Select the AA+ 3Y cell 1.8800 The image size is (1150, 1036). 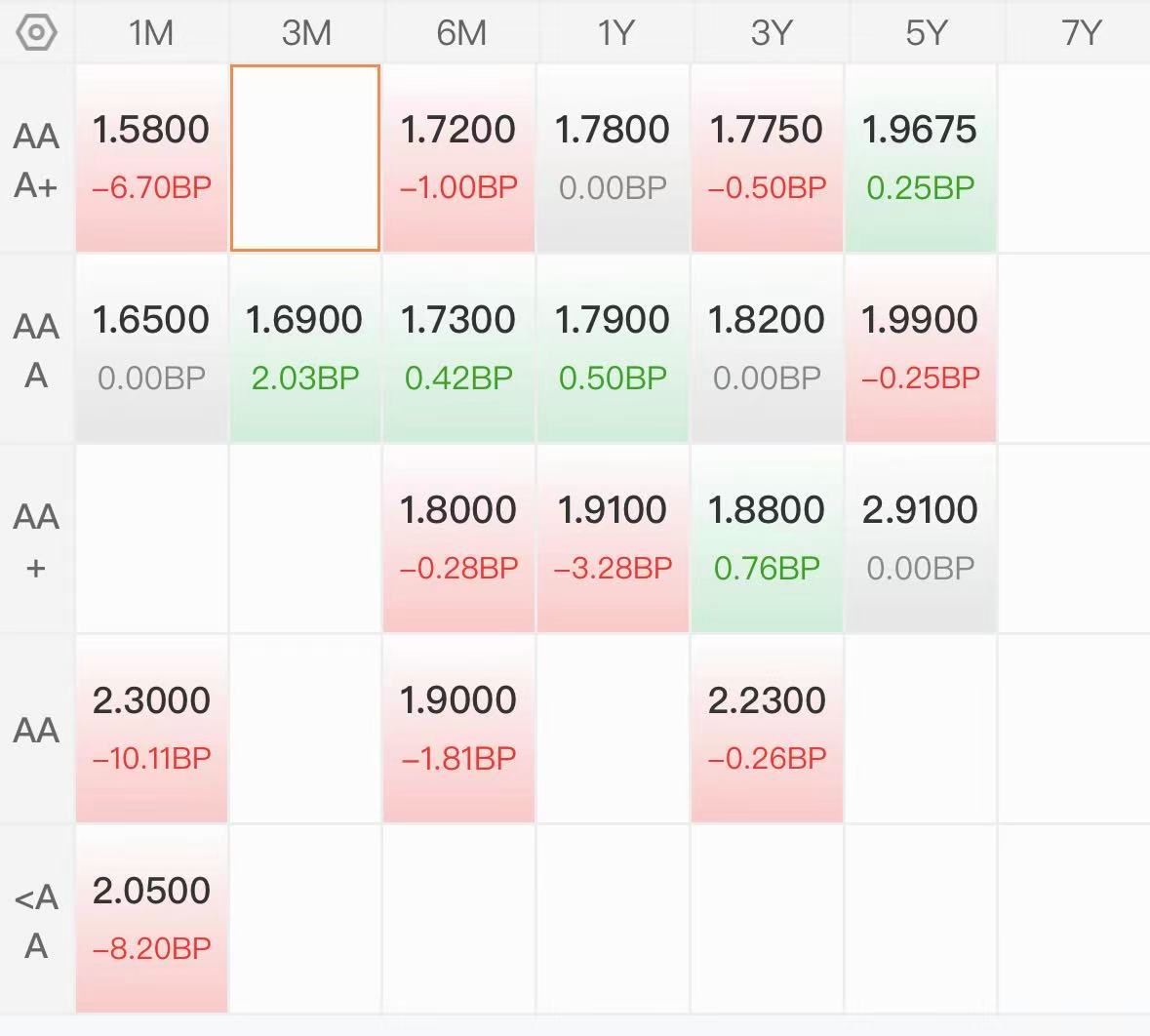tap(767, 538)
